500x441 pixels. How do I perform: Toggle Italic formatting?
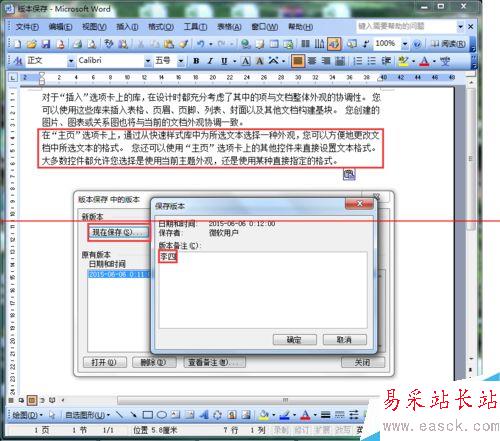[x=210, y=61]
